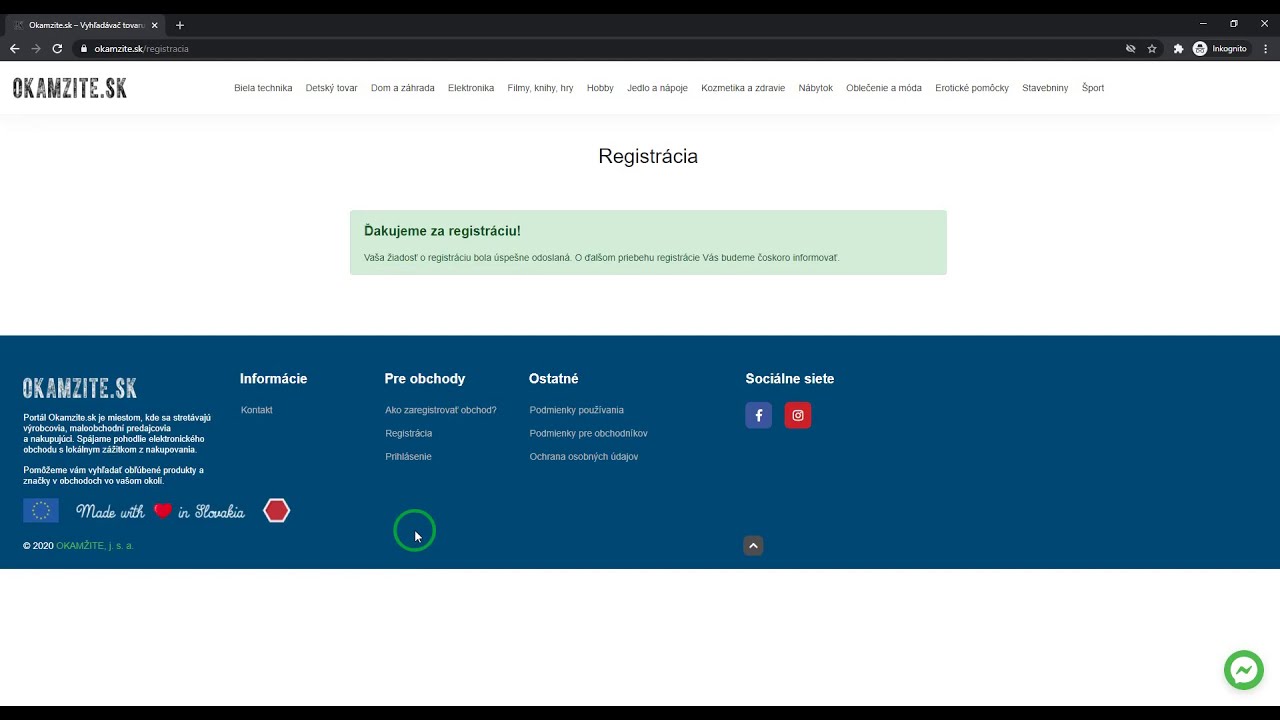Viewport: 1280px width, 720px height.
Task: Open the Hobby category
Action: click(x=600, y=88)
